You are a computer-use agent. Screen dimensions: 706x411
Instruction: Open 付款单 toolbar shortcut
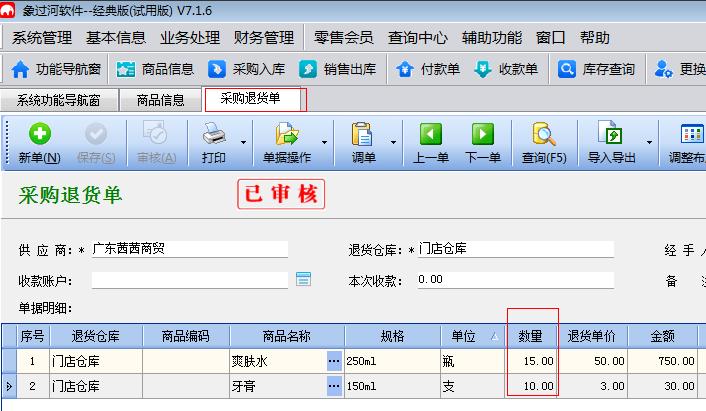point(428,69)
